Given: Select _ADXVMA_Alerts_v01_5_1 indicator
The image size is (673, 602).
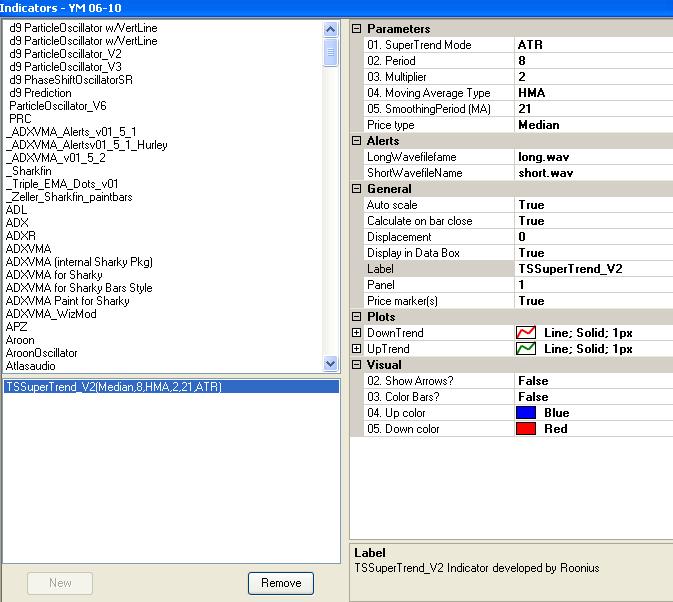Looking at the screenshot, I should 72,132.
